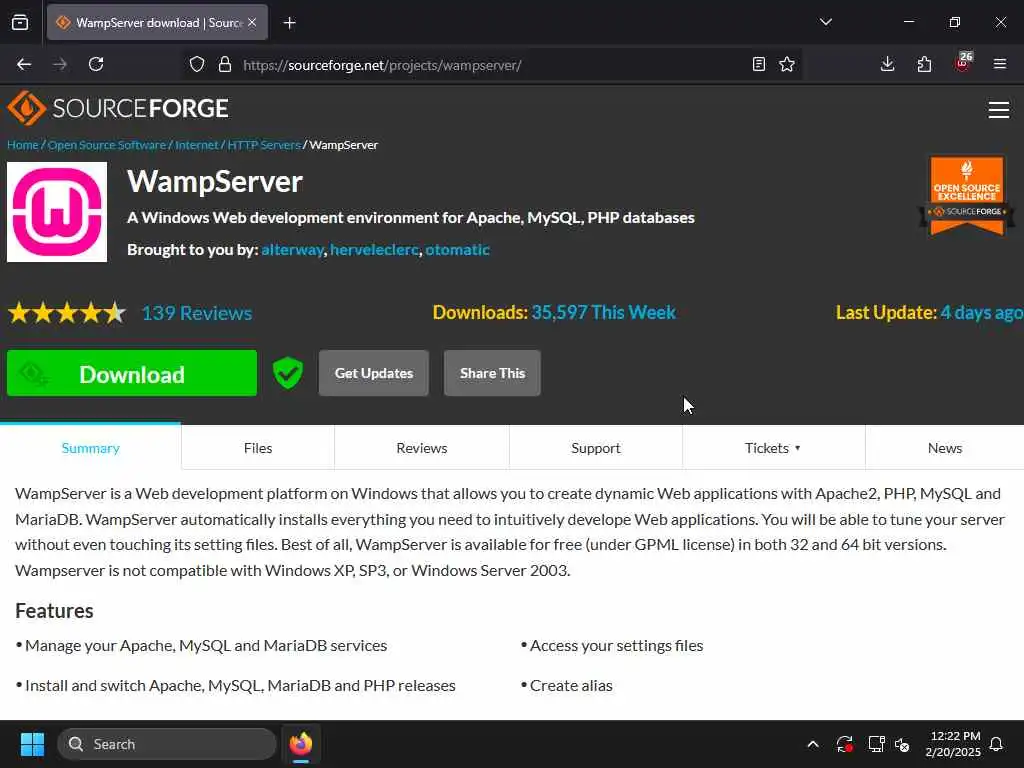Expand the Tickets dropdown tab

click(773, 448)
